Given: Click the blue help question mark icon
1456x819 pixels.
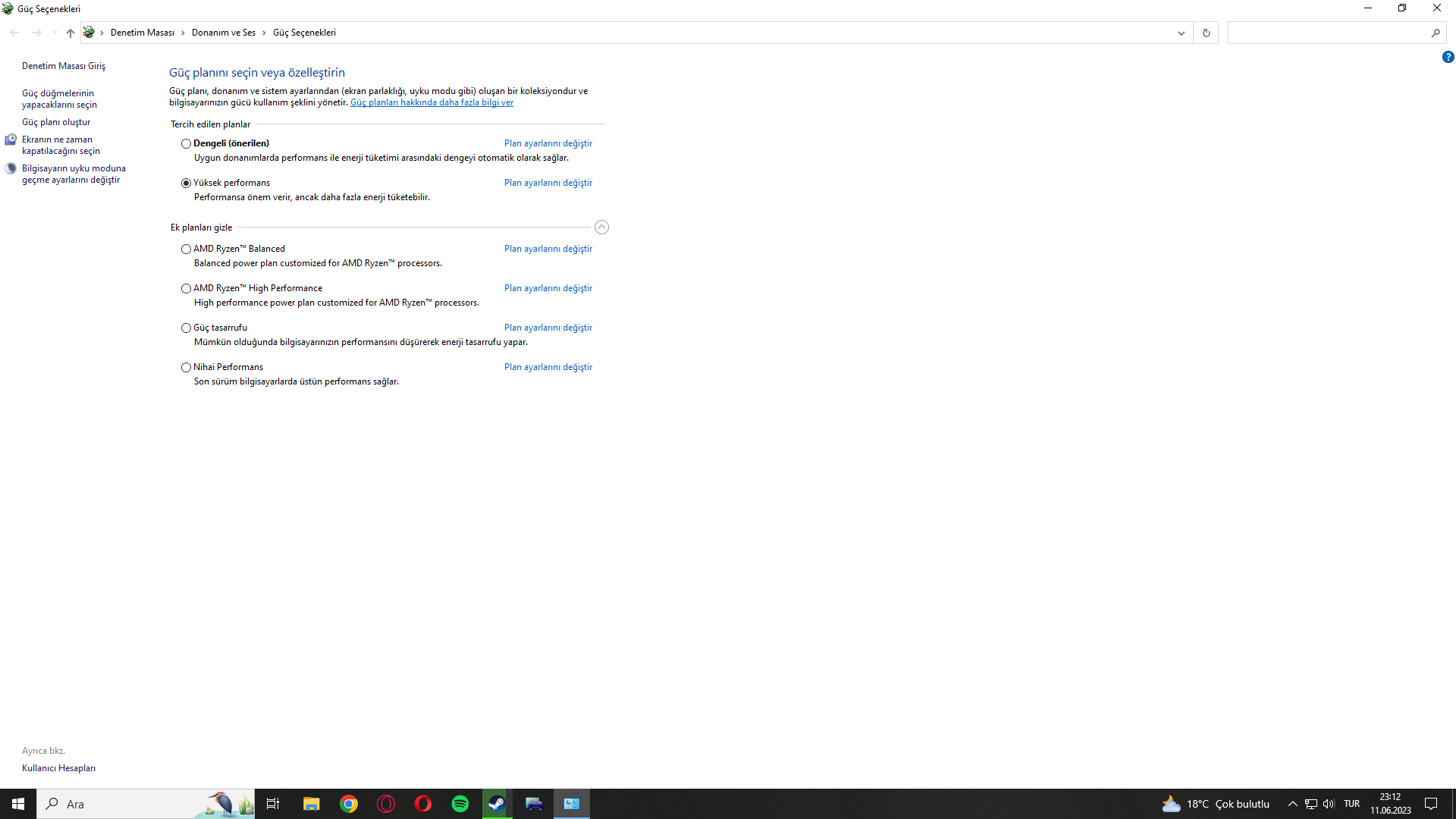Looking at the screenshot, I should (x=1448, y=57).
